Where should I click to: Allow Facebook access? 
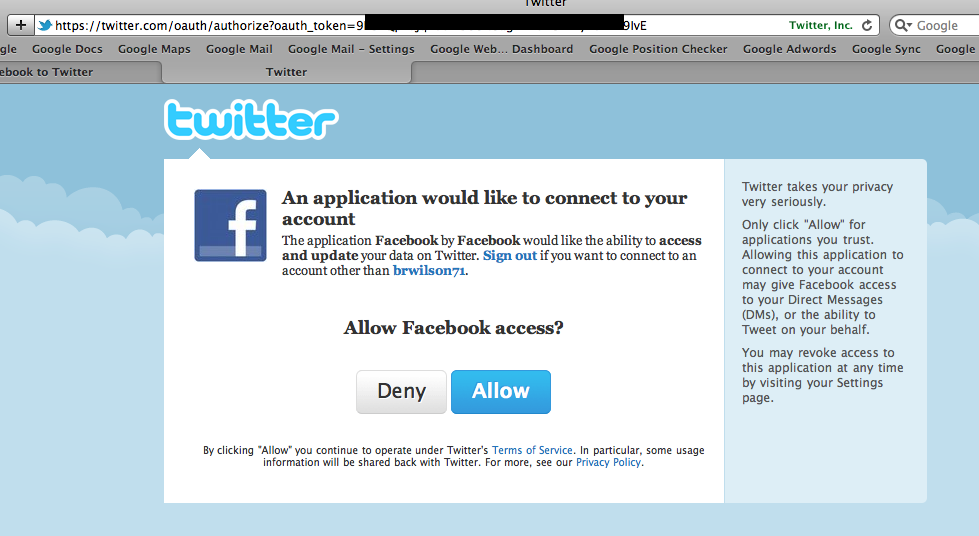coord(501,392)
